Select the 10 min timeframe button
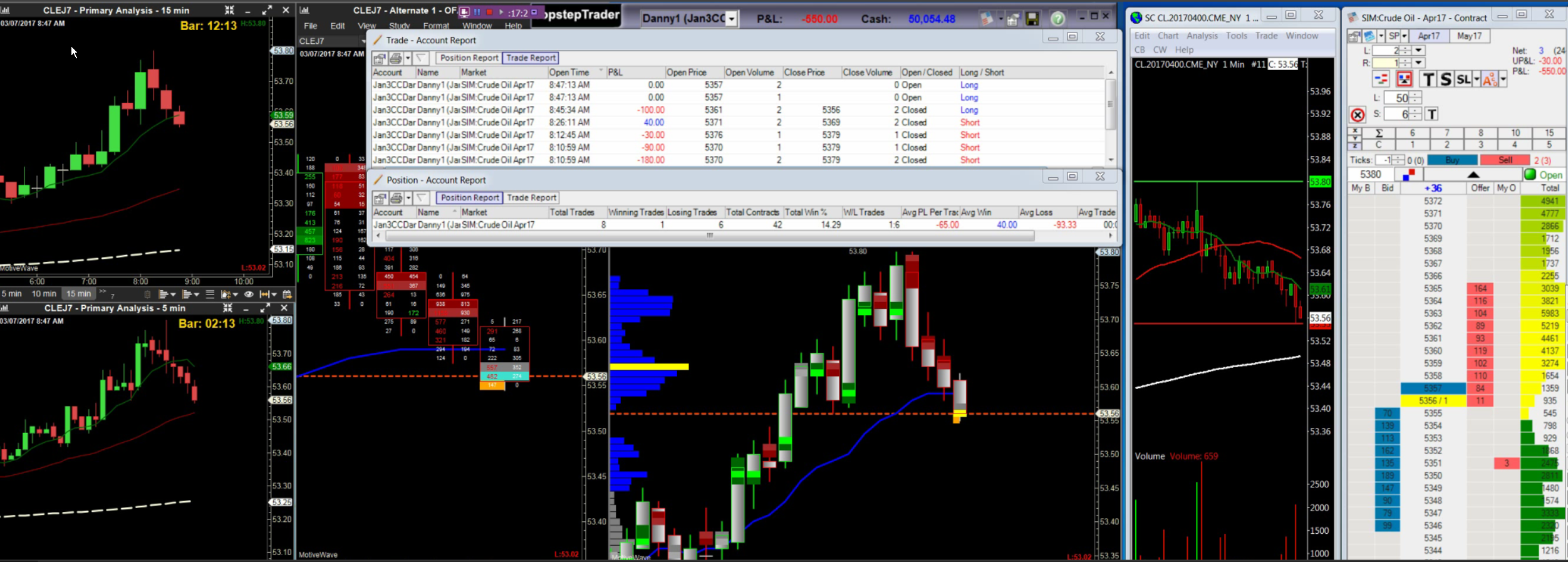This screenshot has height=562, width=1568. [44, 294]
